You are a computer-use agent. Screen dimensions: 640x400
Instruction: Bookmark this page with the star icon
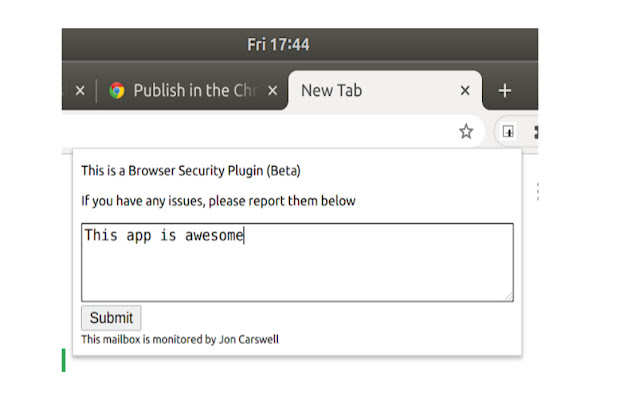(x=466, y=131)
